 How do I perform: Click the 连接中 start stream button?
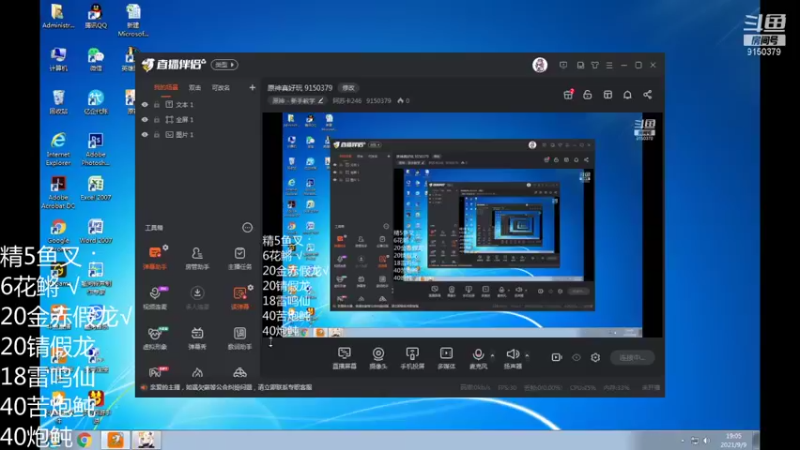coord(632,358)
